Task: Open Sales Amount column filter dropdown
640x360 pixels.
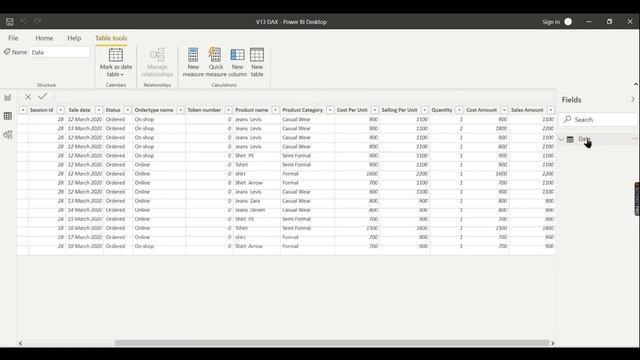Action: click(551, 110)
